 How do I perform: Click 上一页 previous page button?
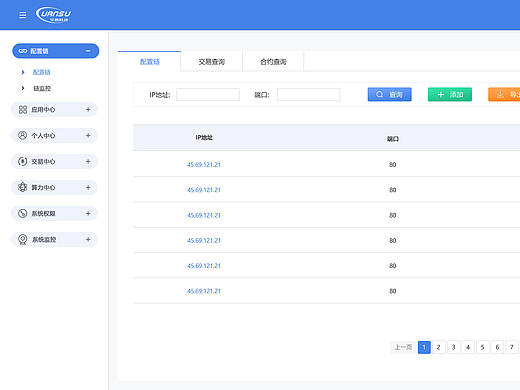(x=403, y=347)
